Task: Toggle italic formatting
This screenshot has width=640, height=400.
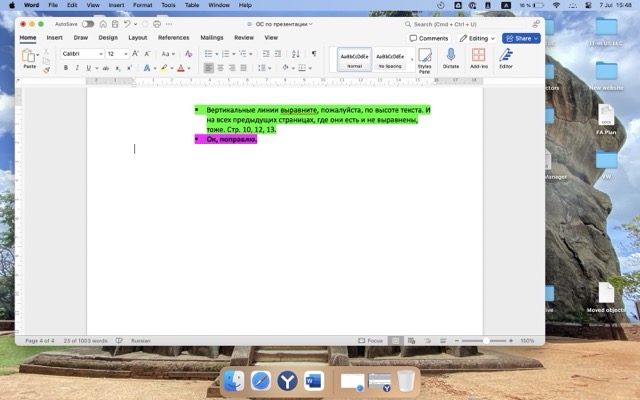Action: (77, 68)
